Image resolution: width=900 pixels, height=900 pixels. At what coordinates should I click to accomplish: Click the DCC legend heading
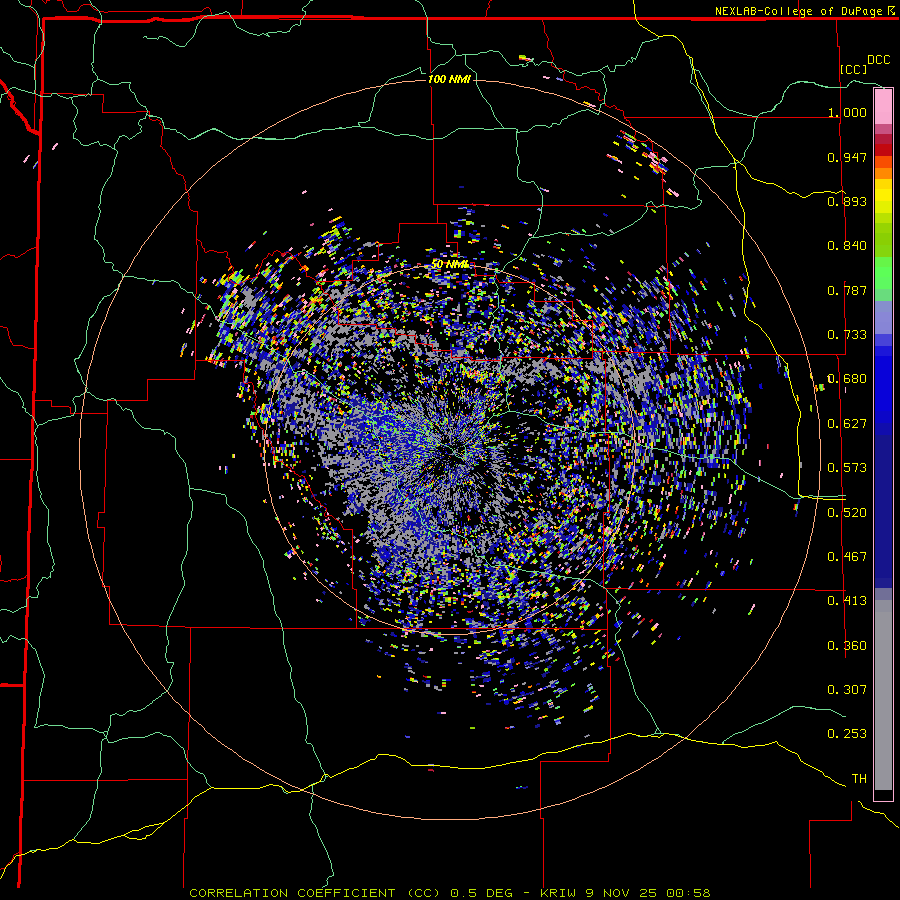coord(878,60)
